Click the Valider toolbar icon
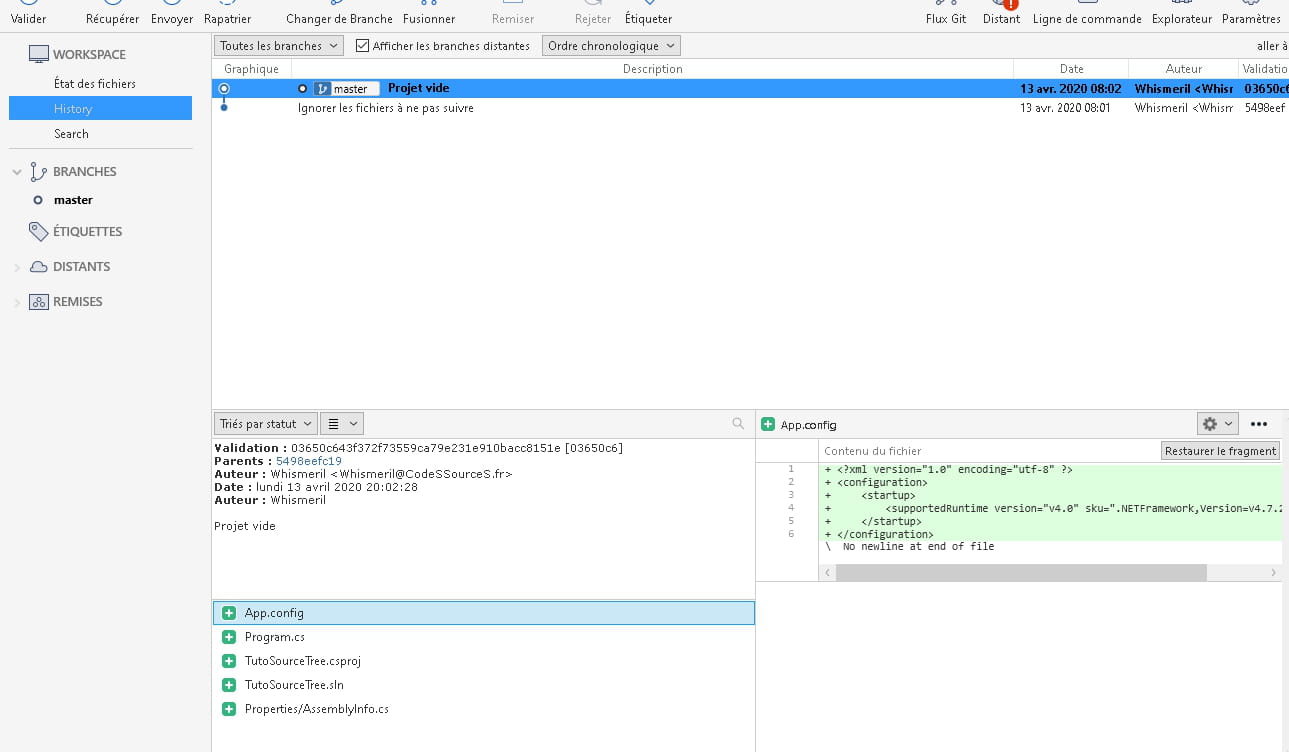 28,12
